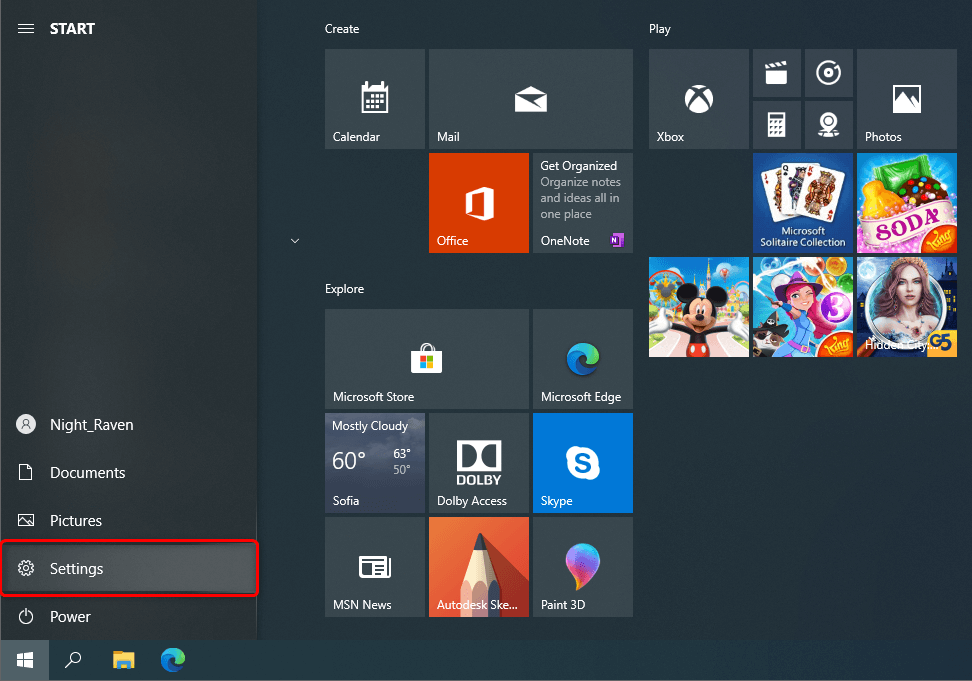Open Documents from the Start sidebar

pyautogui.click(x=129, y=472)
